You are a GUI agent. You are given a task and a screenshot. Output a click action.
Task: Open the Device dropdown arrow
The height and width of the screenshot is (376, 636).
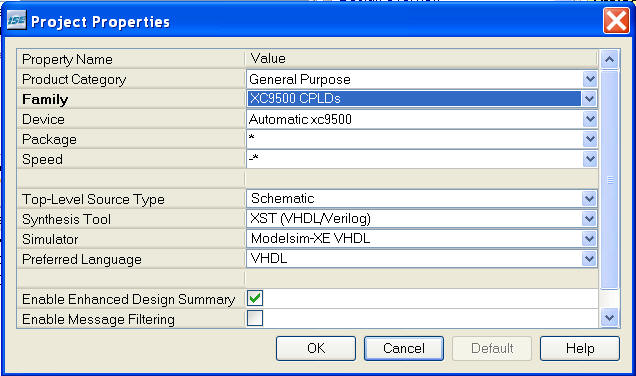[590, 119]
